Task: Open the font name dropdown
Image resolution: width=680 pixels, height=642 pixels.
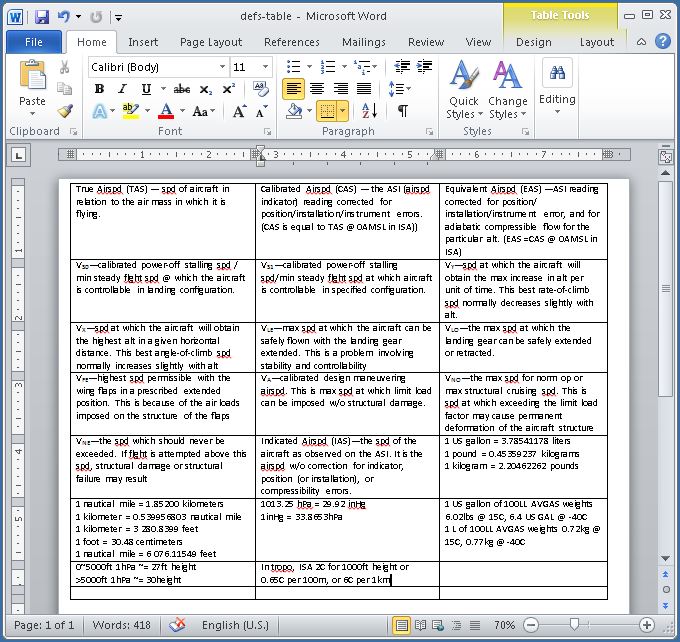Action: (222, 67)
